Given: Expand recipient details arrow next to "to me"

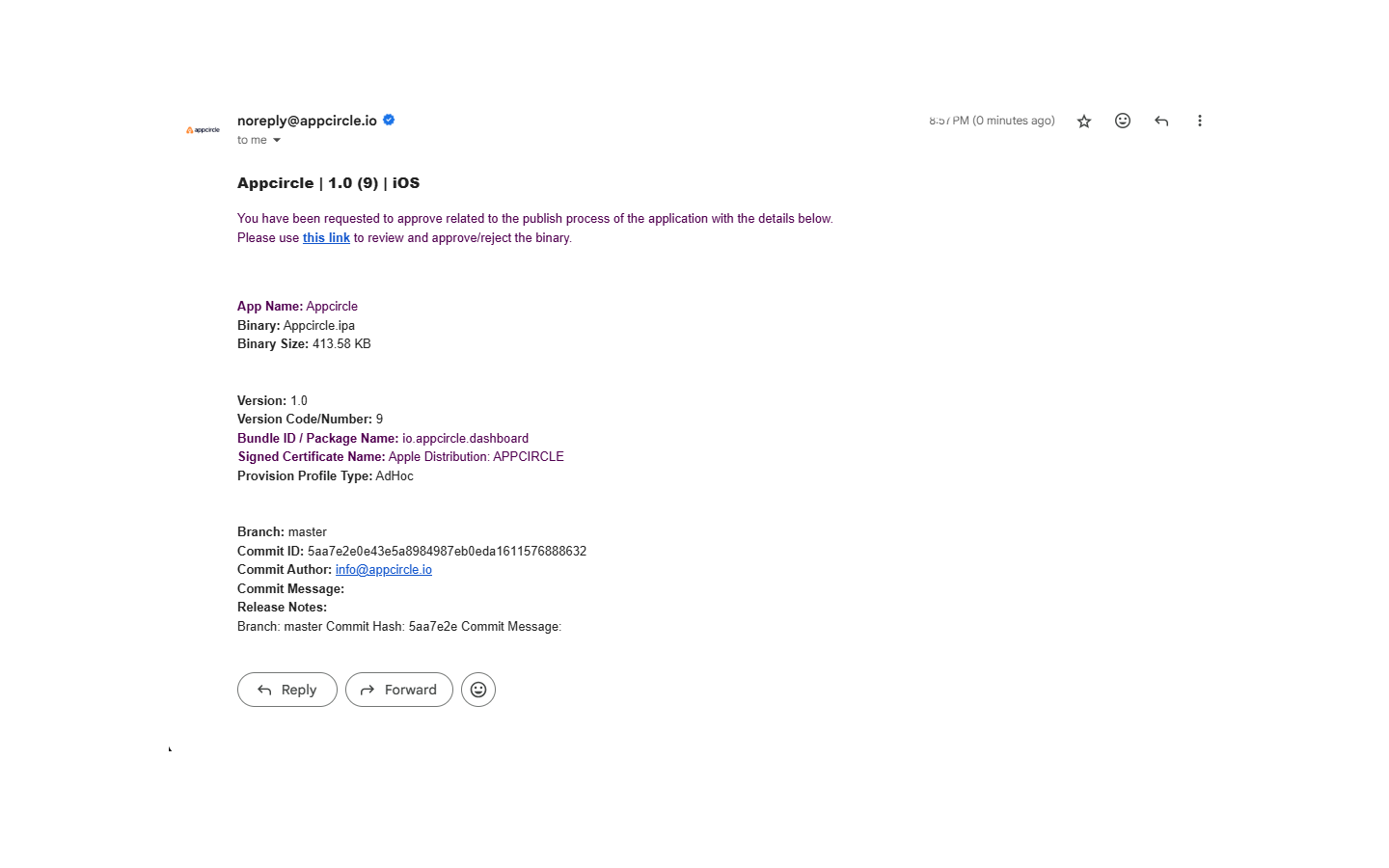Looking at the screenshot, I should [277, 141].
